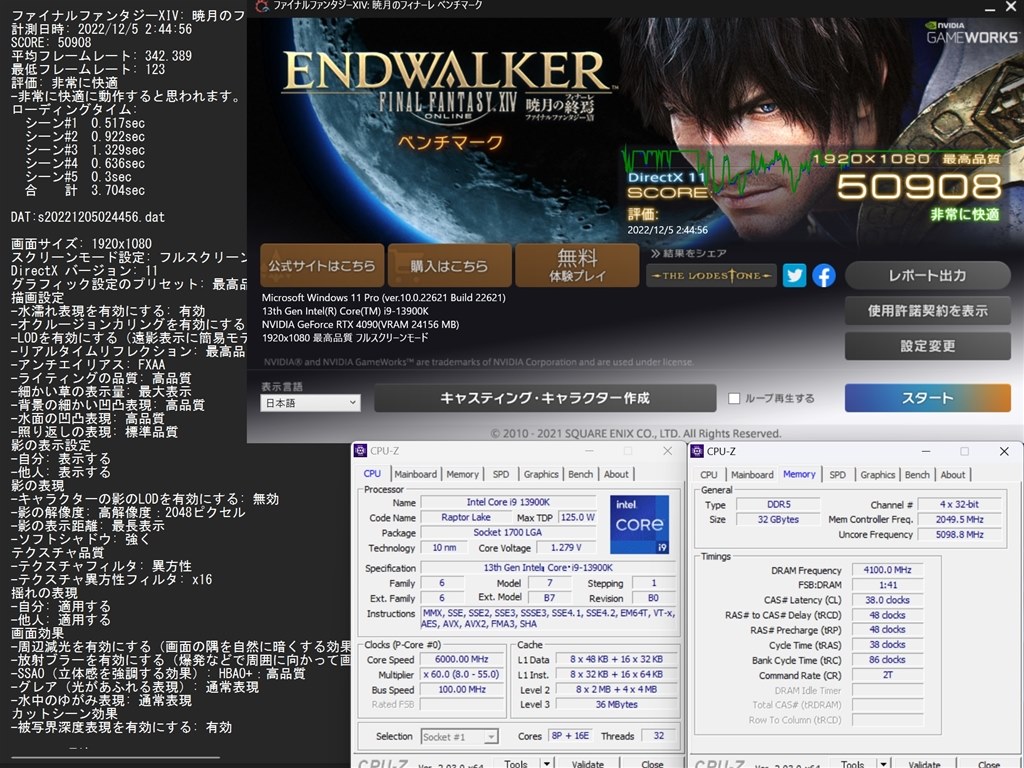Screen dimensions: 1024x768
Task: Click Close button in left CPU-Z
Action: (652, 763)
